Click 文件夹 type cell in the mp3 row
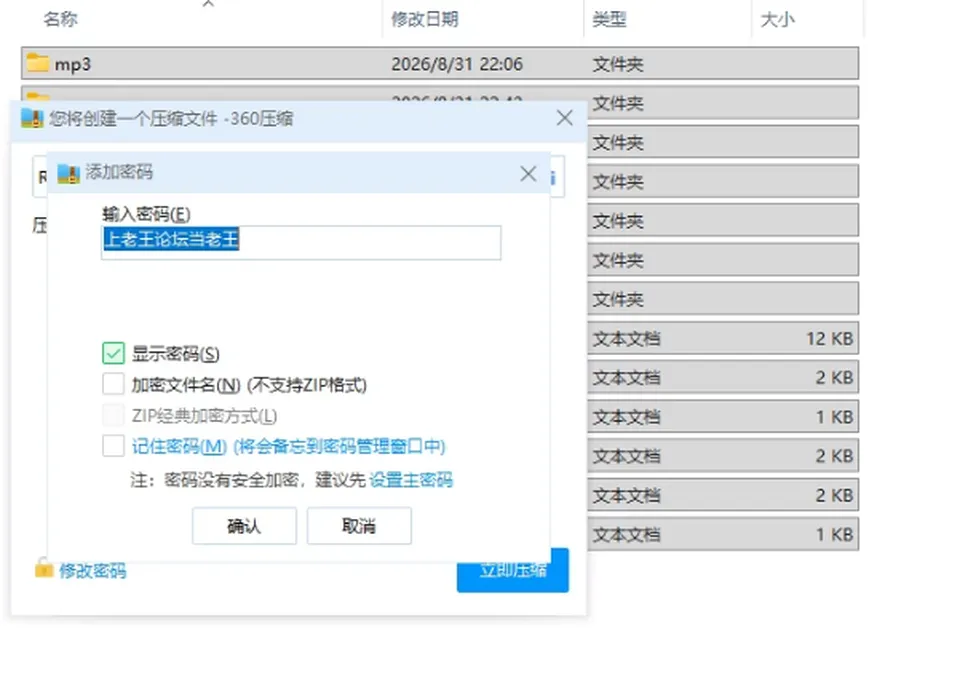 coord(618,64)
